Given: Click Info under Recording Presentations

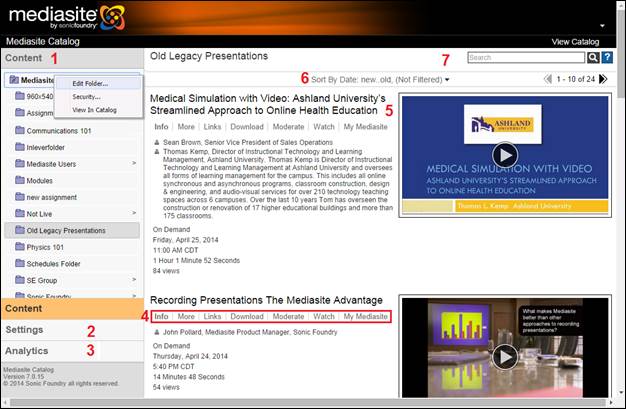Looking at the screenshot, I should pos(161,316).
